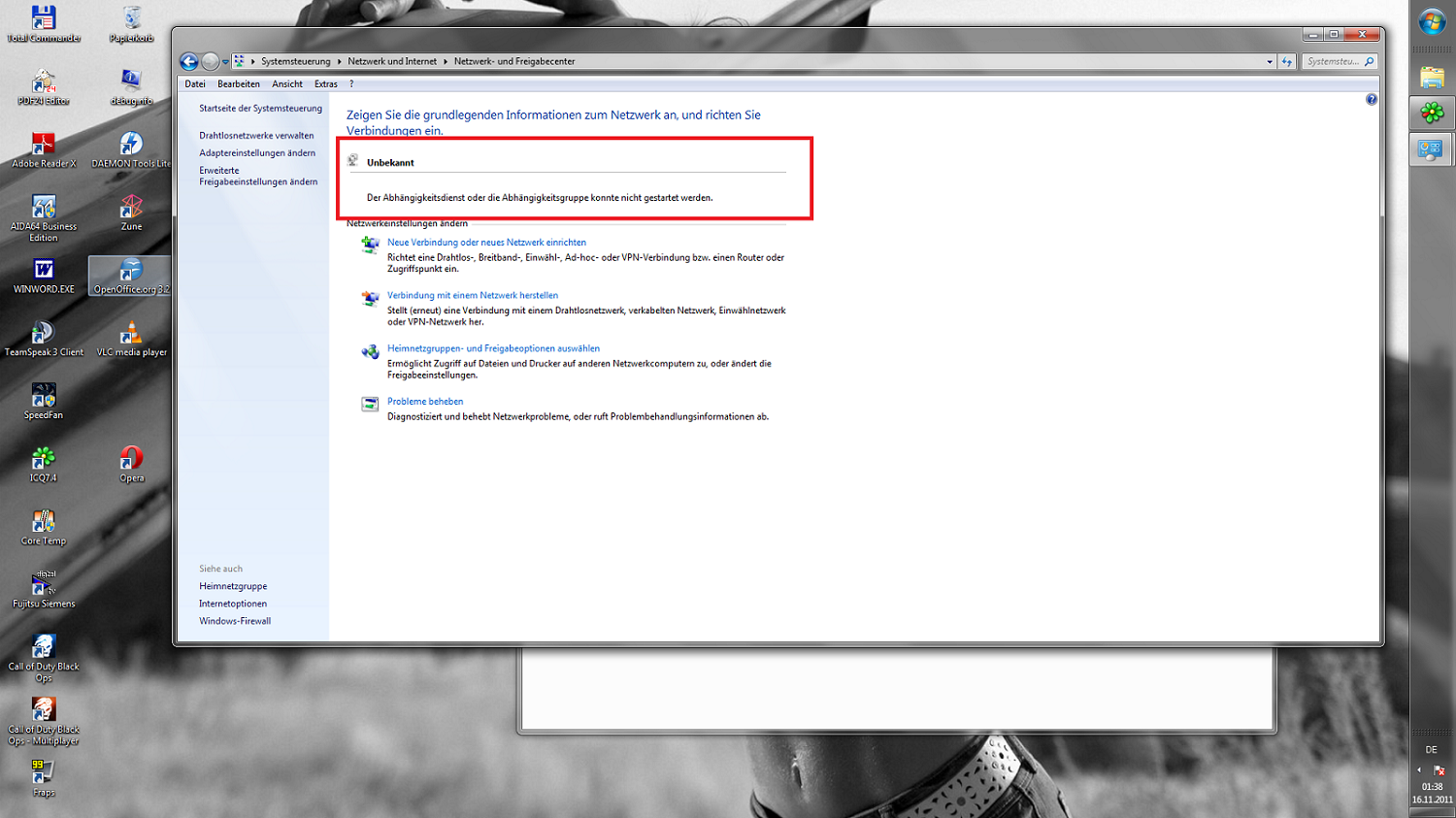Open the Bearbeiten menu
Screen dimensions: 1456x818
click(239, 84)
